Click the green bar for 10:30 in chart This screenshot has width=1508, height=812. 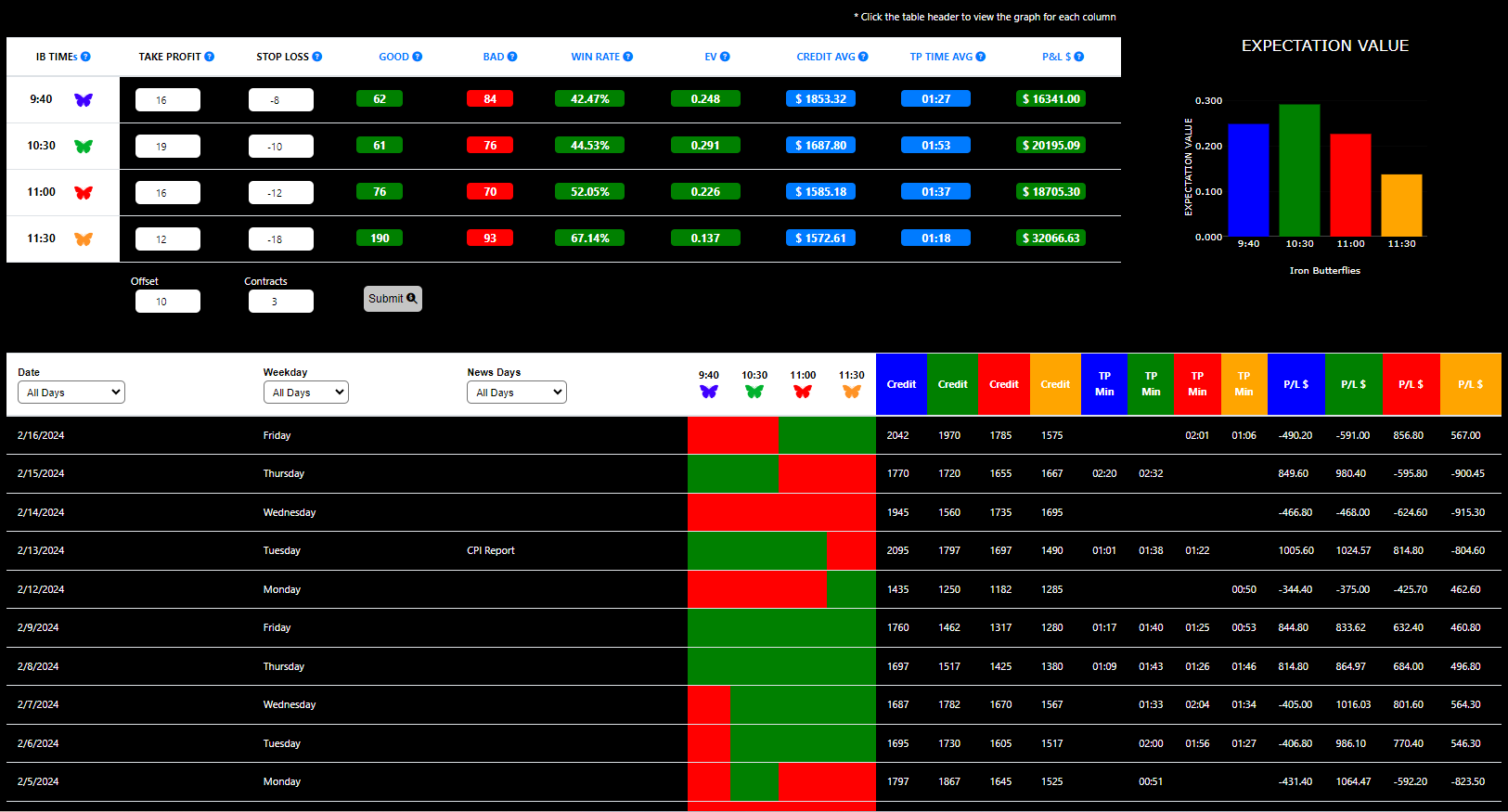[x=1299, y=171]
